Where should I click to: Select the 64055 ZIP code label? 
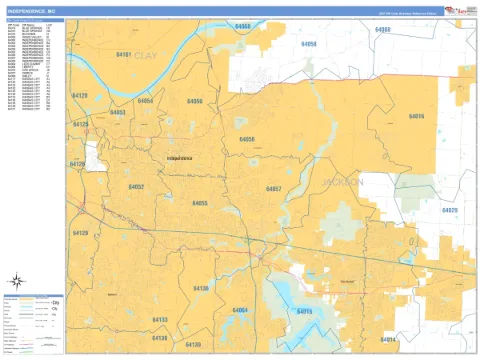[200, 203]
